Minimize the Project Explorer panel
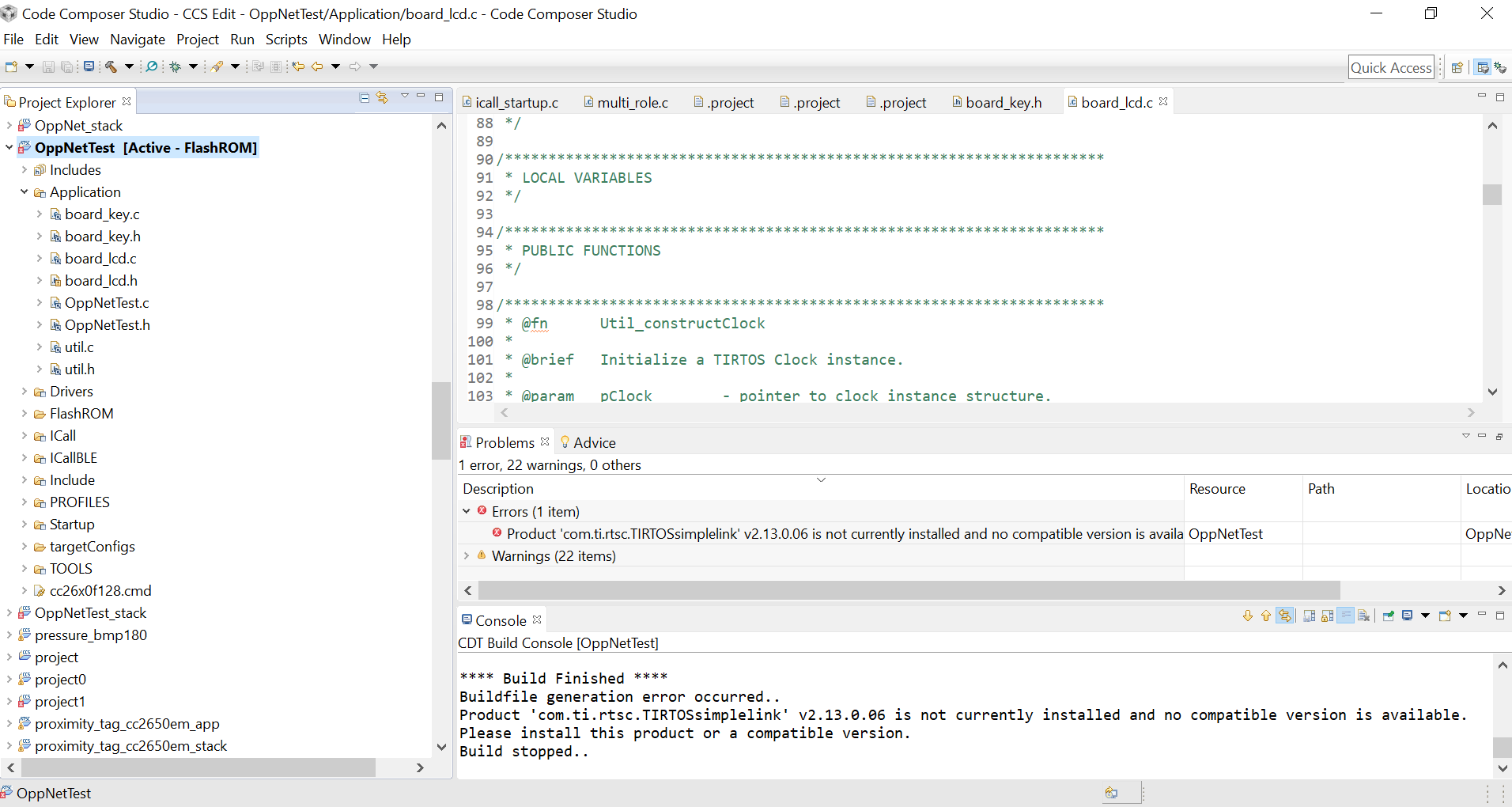1512x807 pixels. pyautogui.click(x=421, y=97)
